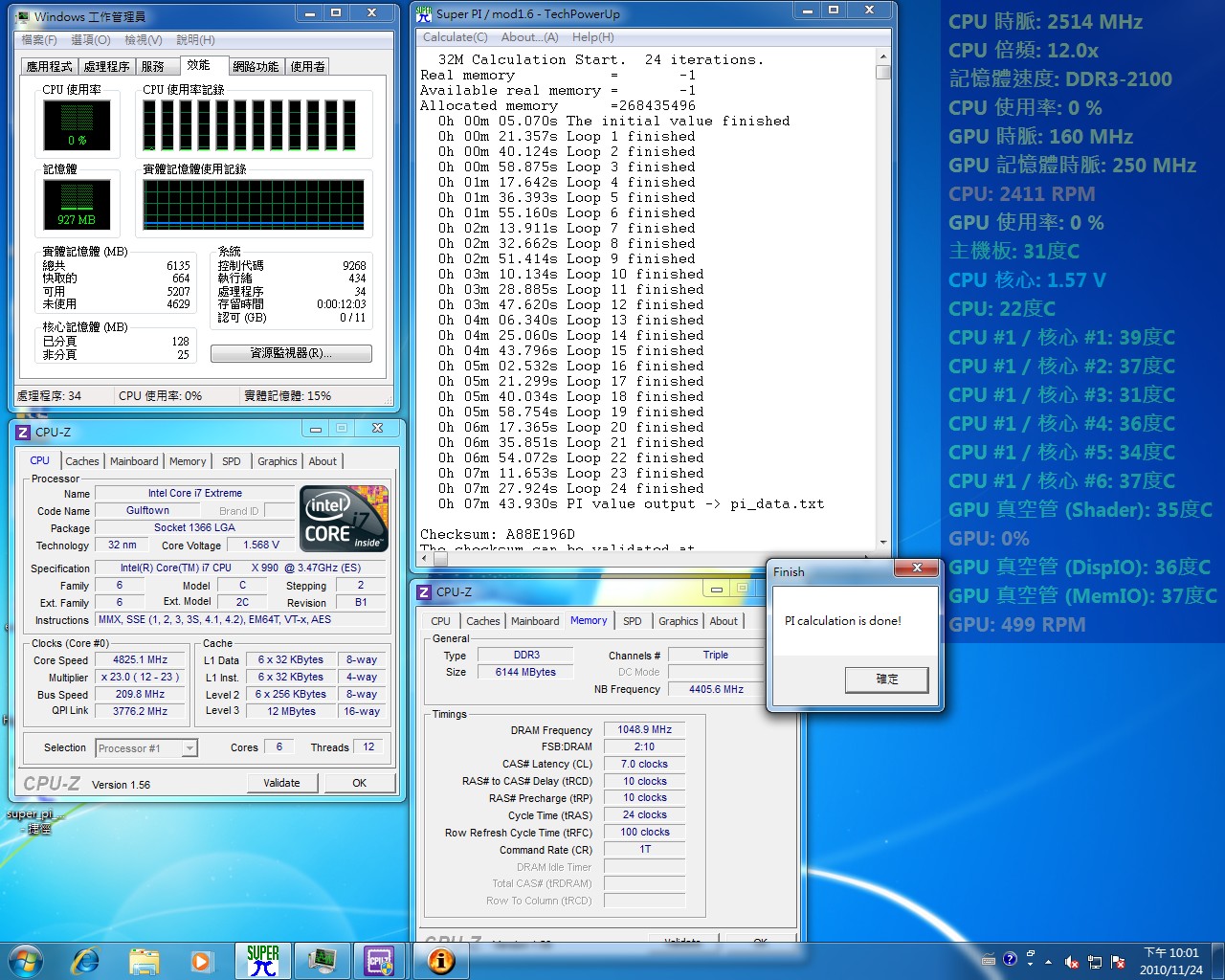The image size is (1225, 980).
Task: Open Calculate(C) menu in Super PI
Action: [456, 37]
